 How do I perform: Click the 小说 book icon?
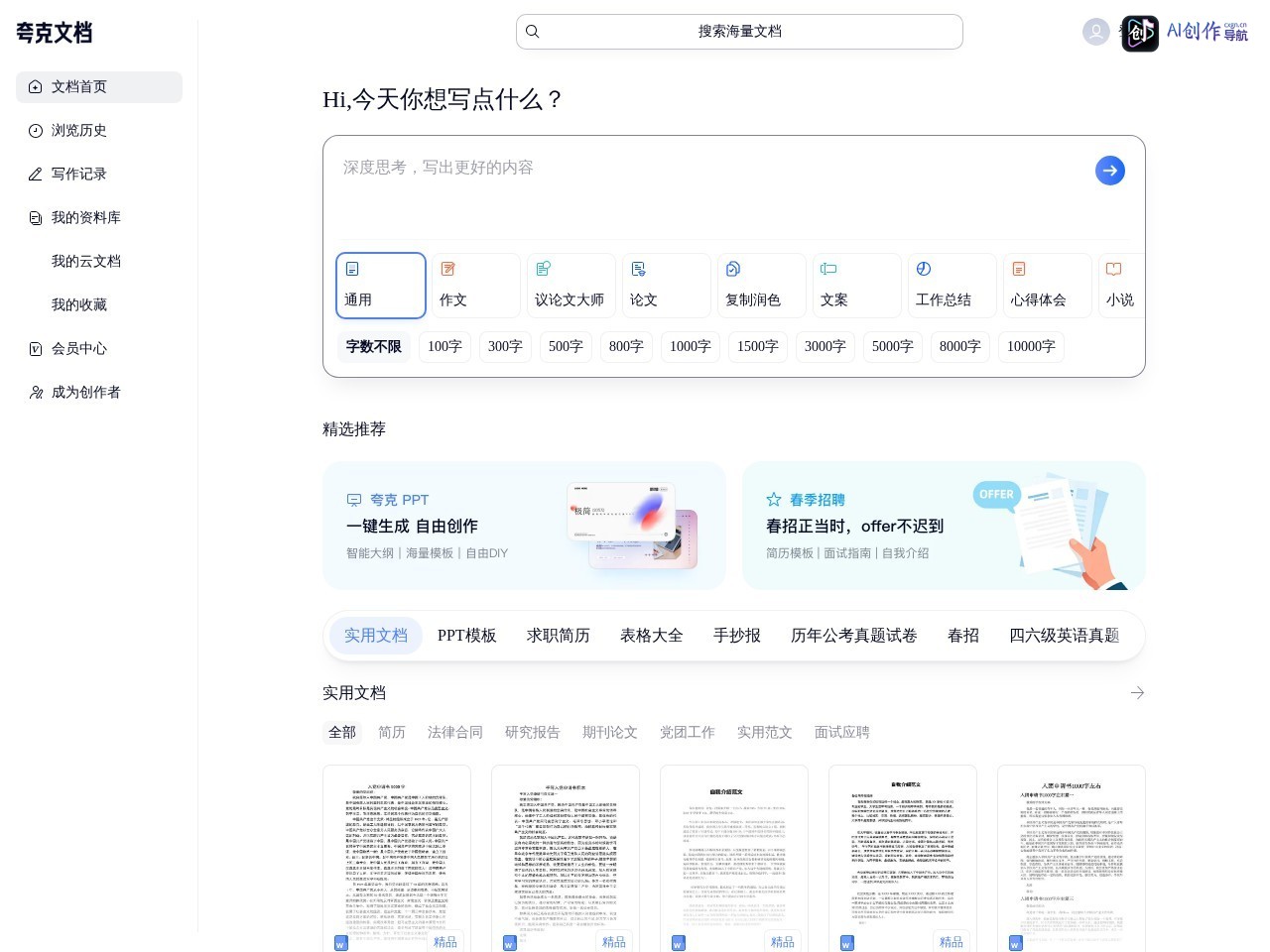(x=1114, y=269)
